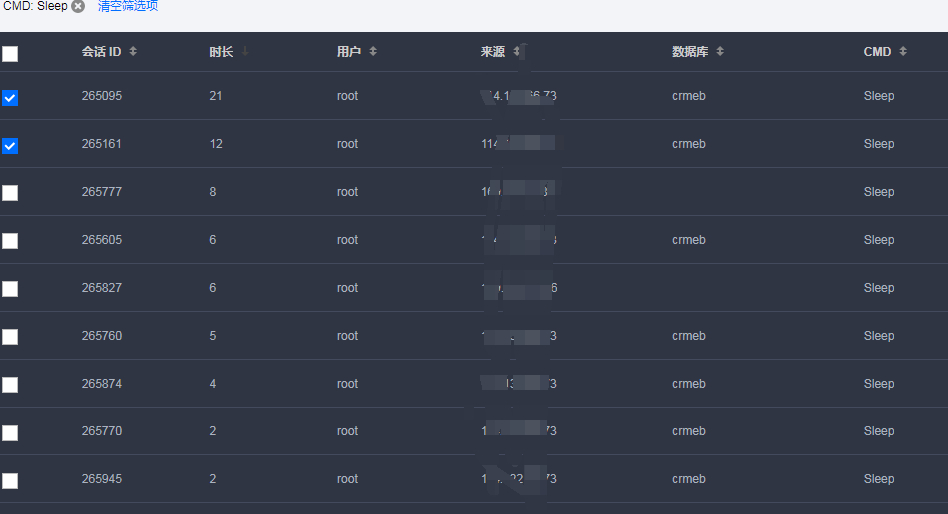
Task: Click duration value 12 in row 265161
Action: pos(216,144)
